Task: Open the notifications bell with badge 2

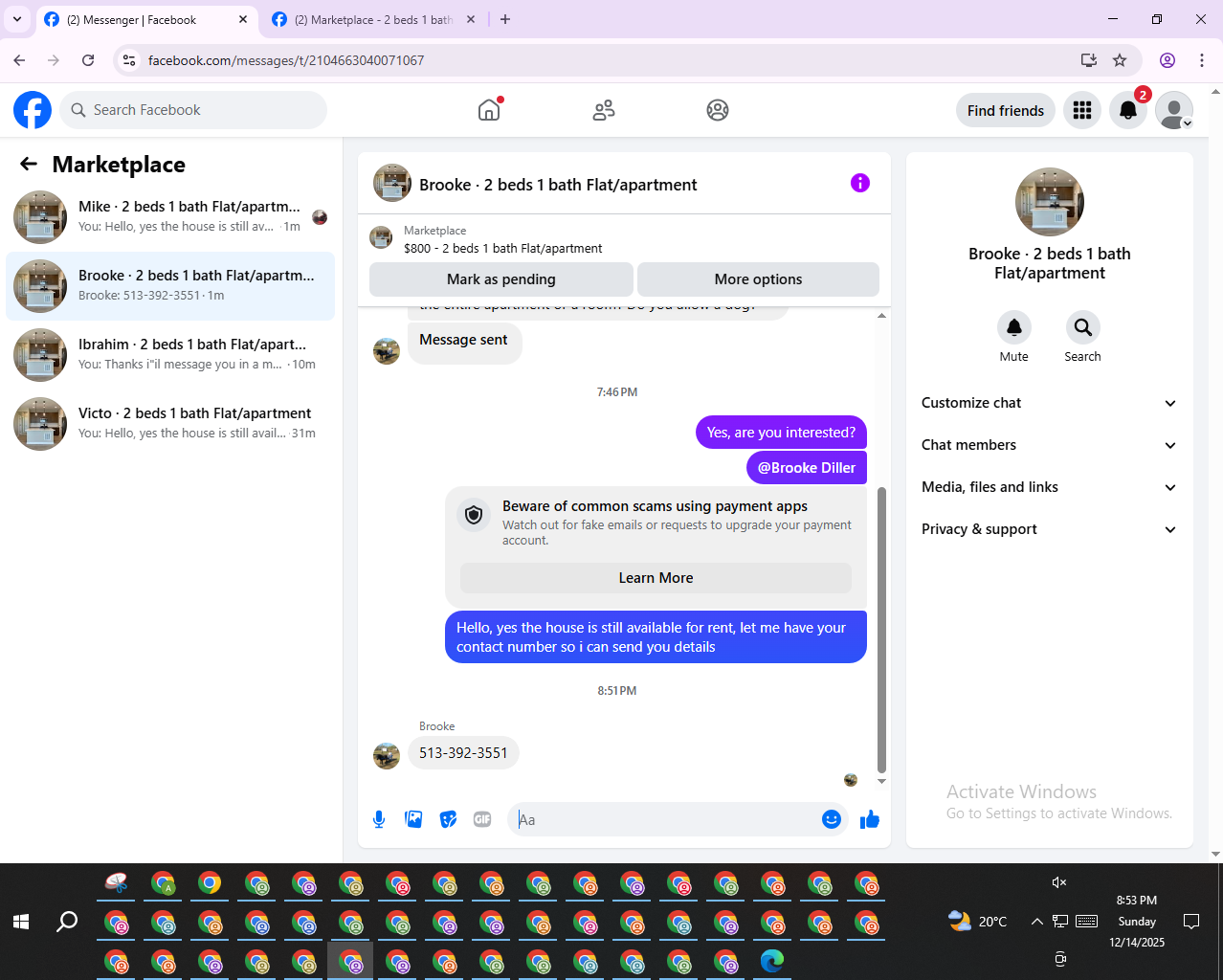Action: tap(1128, 110)
